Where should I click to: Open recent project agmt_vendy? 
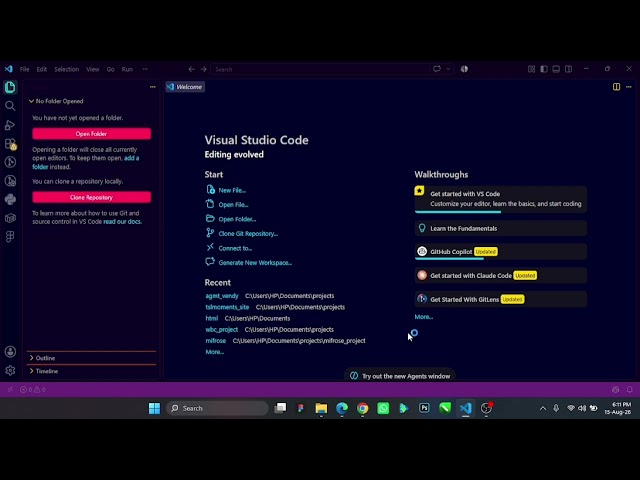[x=222, y=296]
